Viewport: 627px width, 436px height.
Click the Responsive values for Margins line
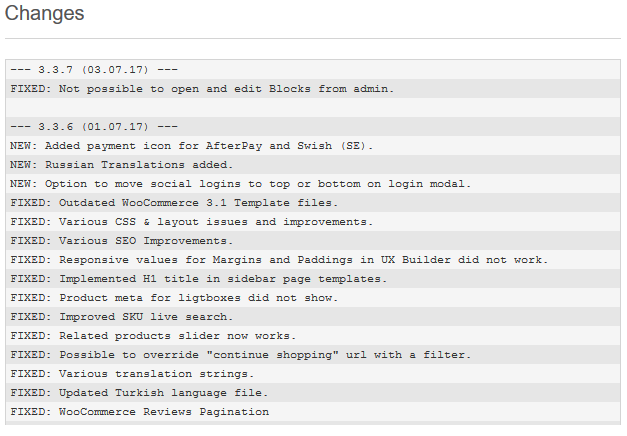[x=278, y=260]
